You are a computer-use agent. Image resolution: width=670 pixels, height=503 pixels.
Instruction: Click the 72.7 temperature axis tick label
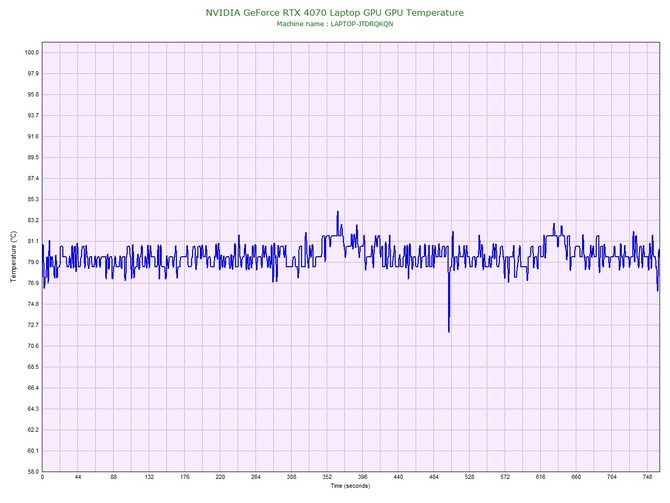32,325
